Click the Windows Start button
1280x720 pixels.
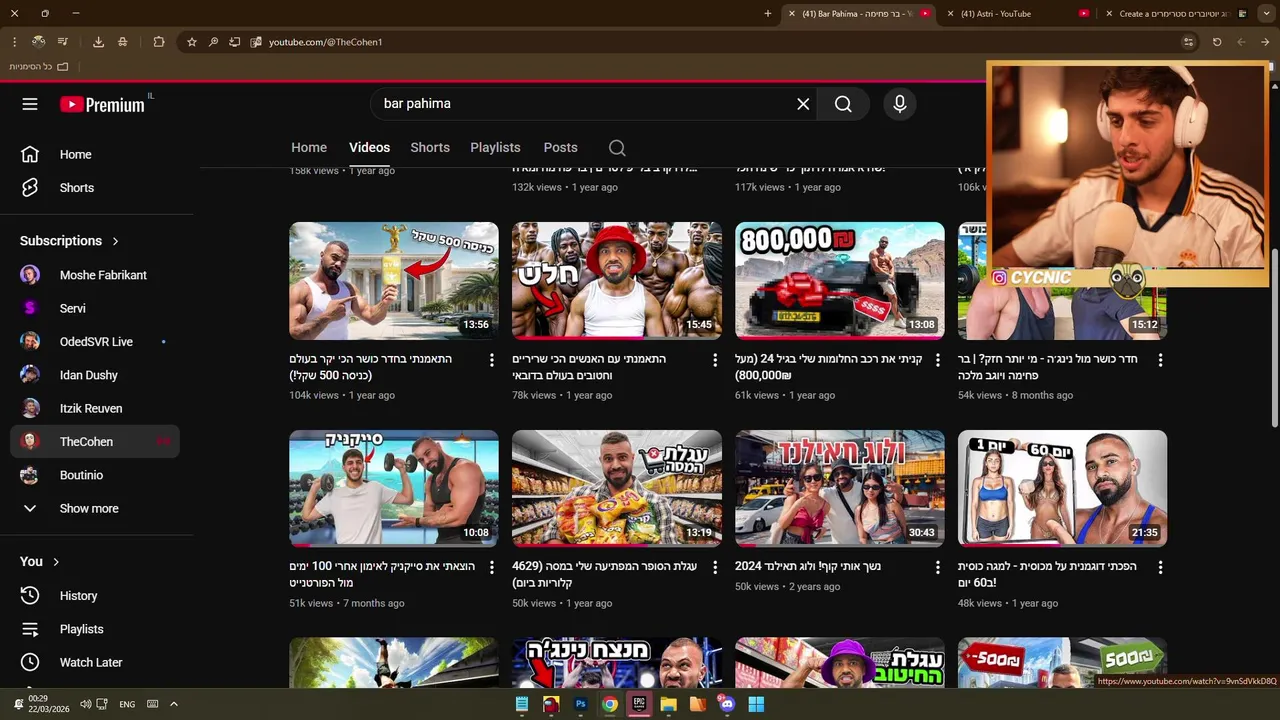pos(756,704)
